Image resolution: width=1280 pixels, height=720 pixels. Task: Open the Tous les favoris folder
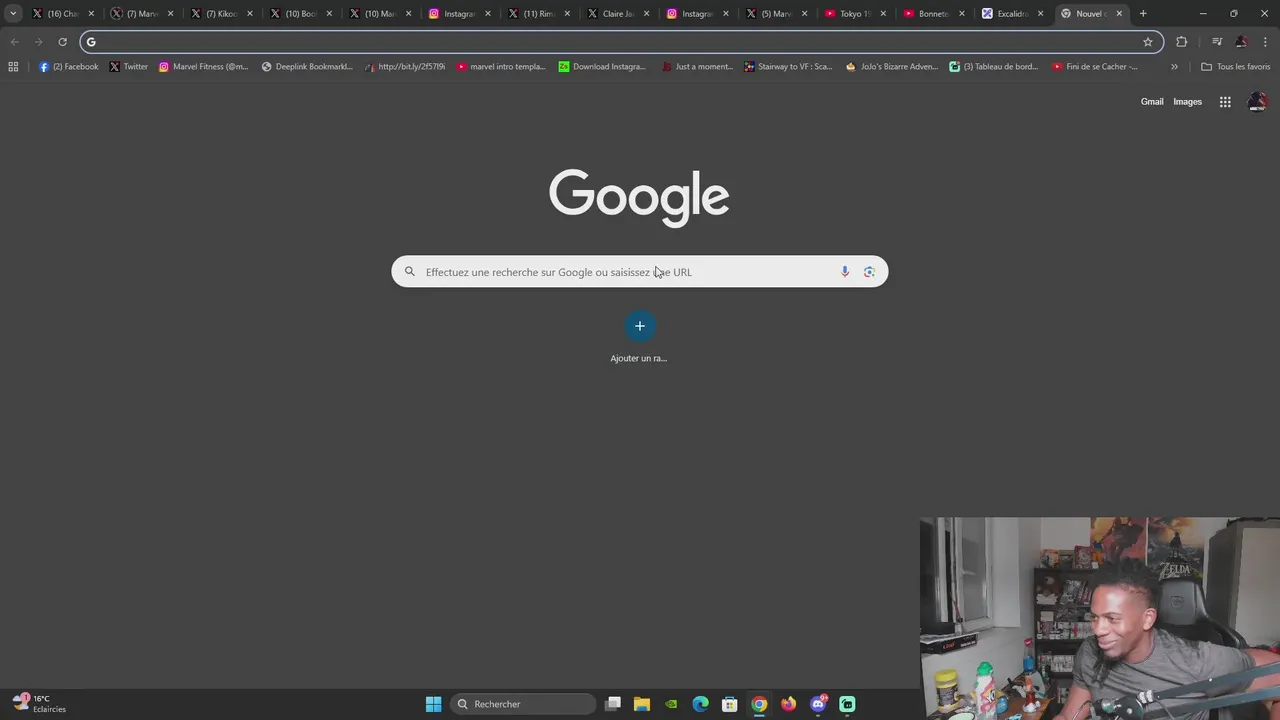click(1235, 67)
